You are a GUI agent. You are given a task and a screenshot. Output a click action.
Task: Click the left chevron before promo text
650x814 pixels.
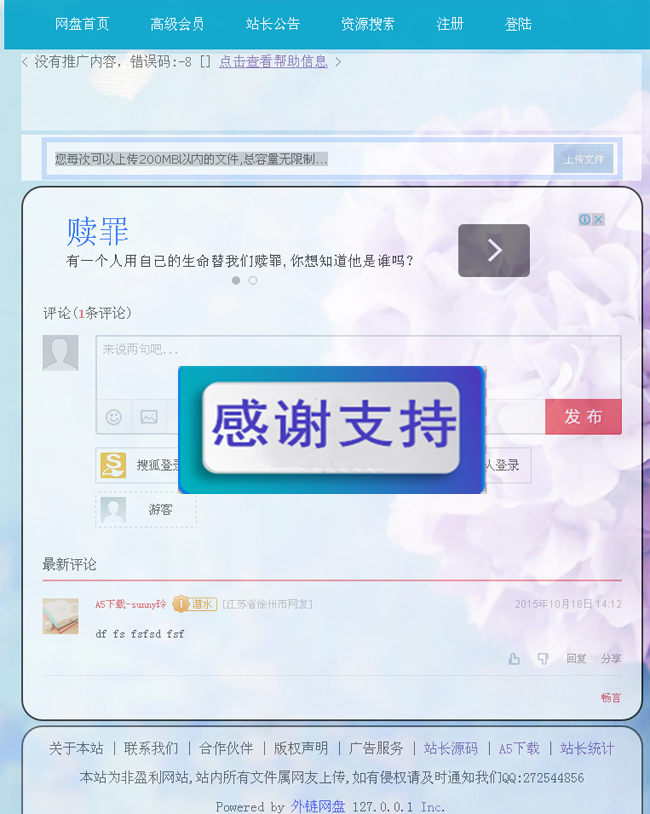coord(25,62)
